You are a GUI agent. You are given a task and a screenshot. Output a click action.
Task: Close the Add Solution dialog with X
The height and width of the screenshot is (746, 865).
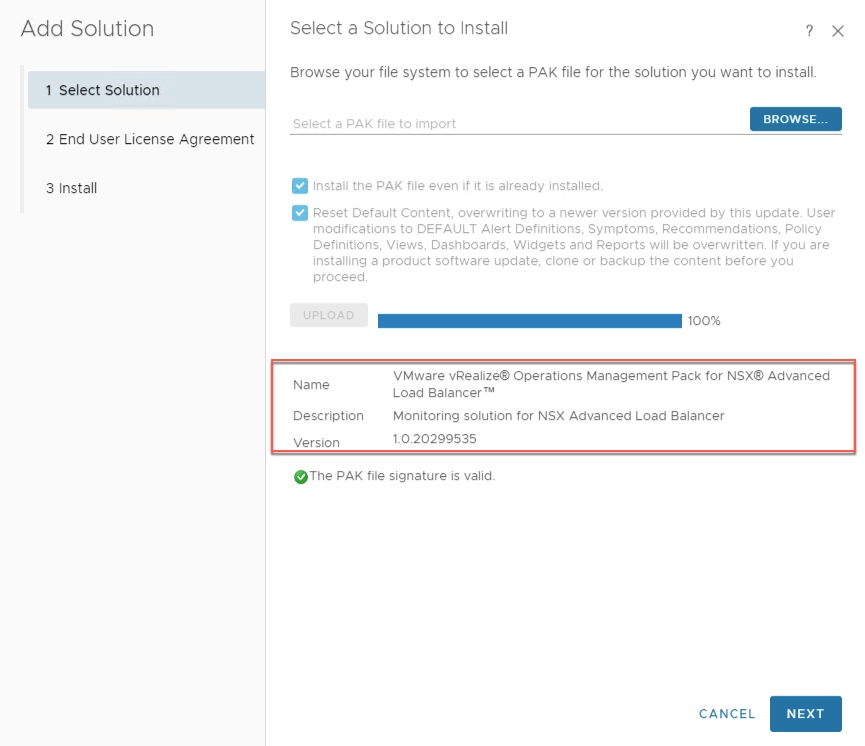838,32
